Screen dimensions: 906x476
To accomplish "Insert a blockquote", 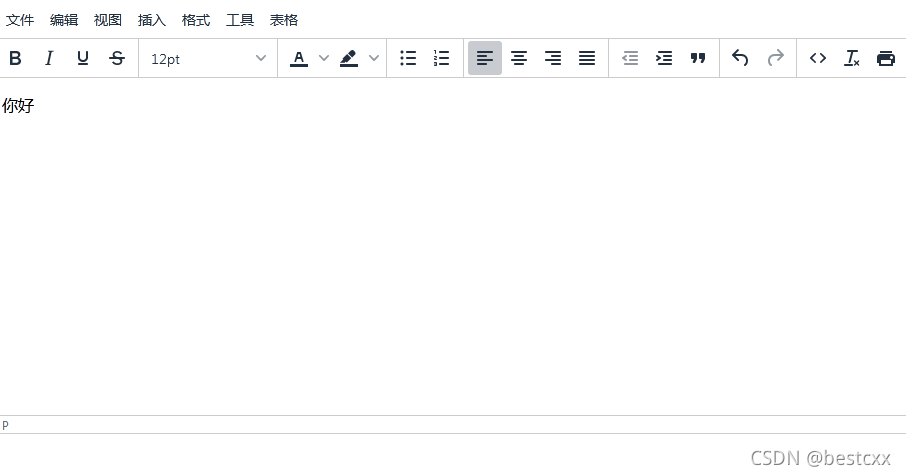I will coord(698,58).
